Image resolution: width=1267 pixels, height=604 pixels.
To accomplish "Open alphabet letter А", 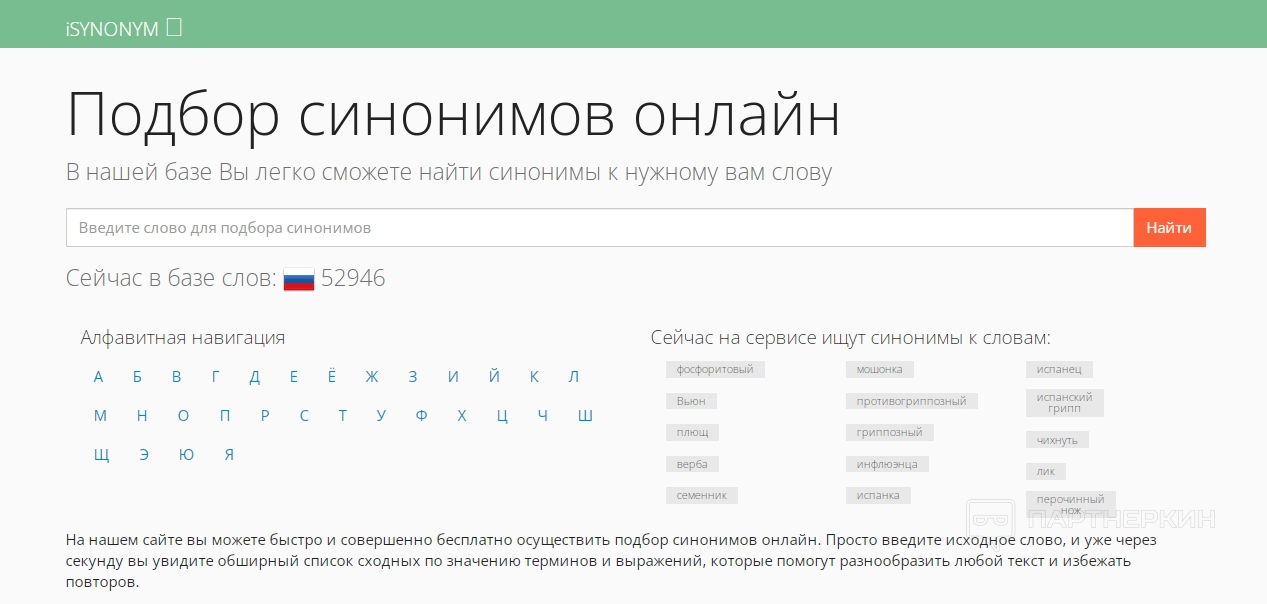I will click(x=98, y=377).
